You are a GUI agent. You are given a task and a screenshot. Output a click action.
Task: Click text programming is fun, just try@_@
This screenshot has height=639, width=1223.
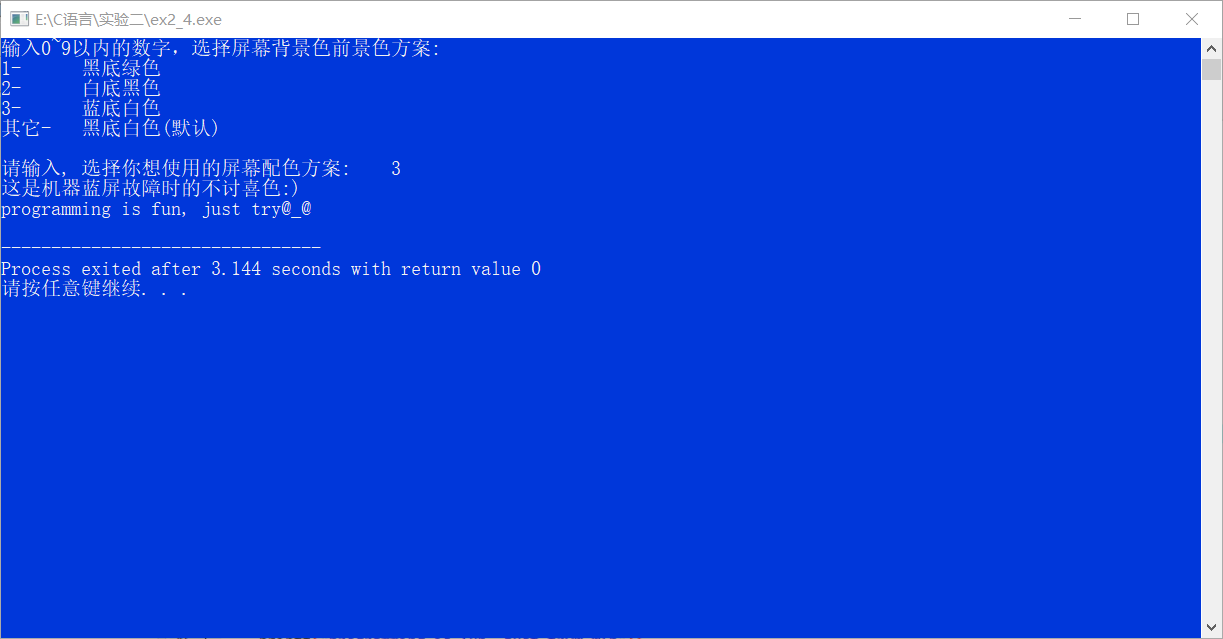(x=156, y=209)
